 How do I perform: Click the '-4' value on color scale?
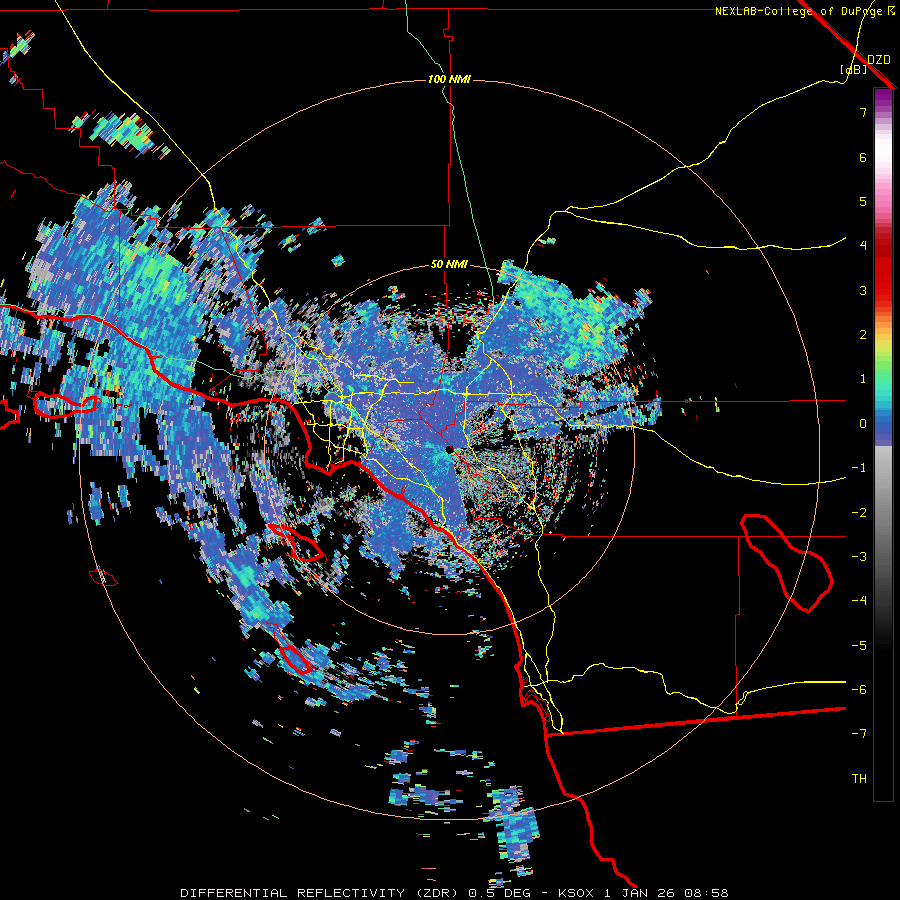click(x=859, y=601)
